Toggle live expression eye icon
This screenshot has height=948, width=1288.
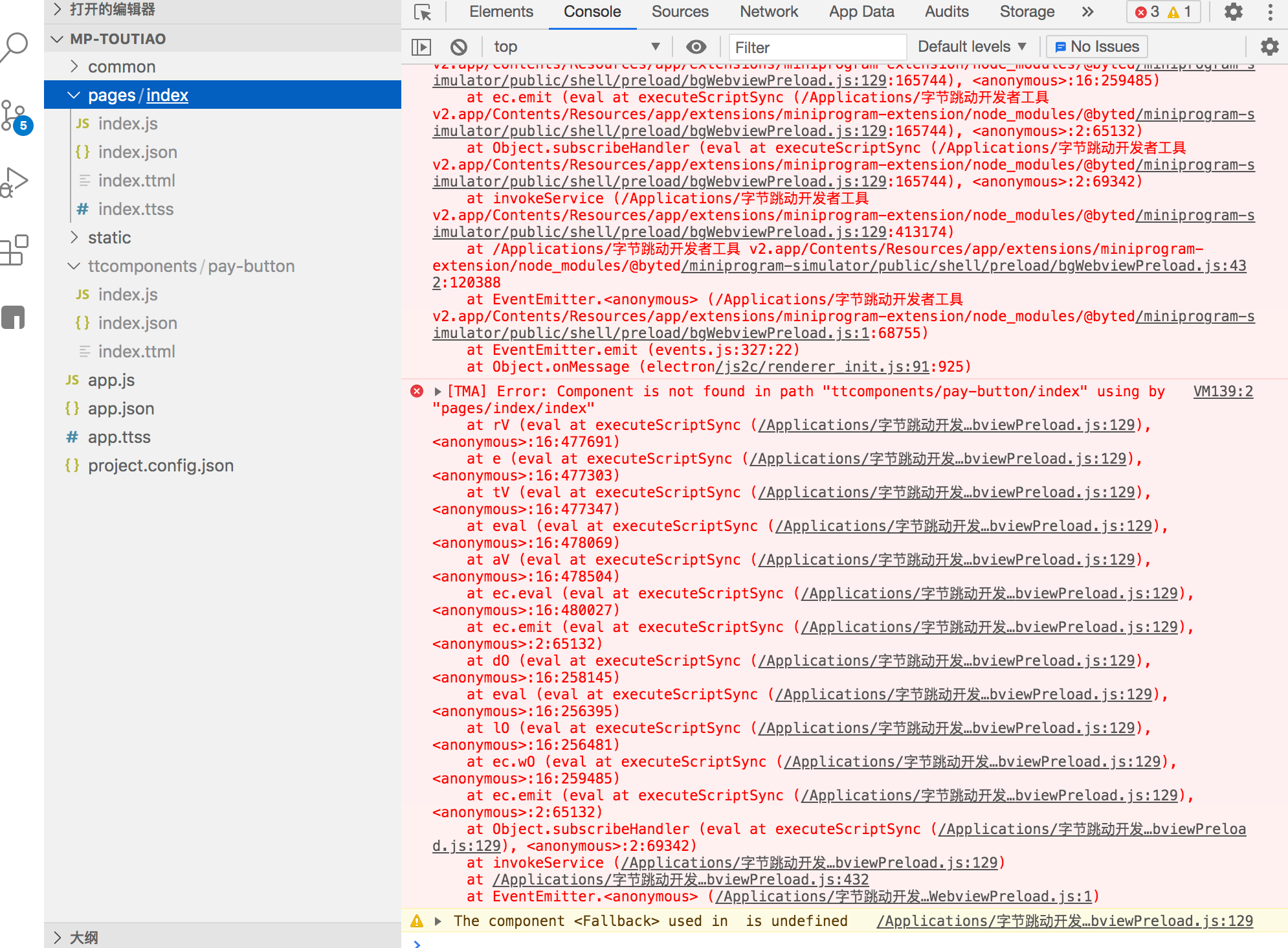[696, 47]
